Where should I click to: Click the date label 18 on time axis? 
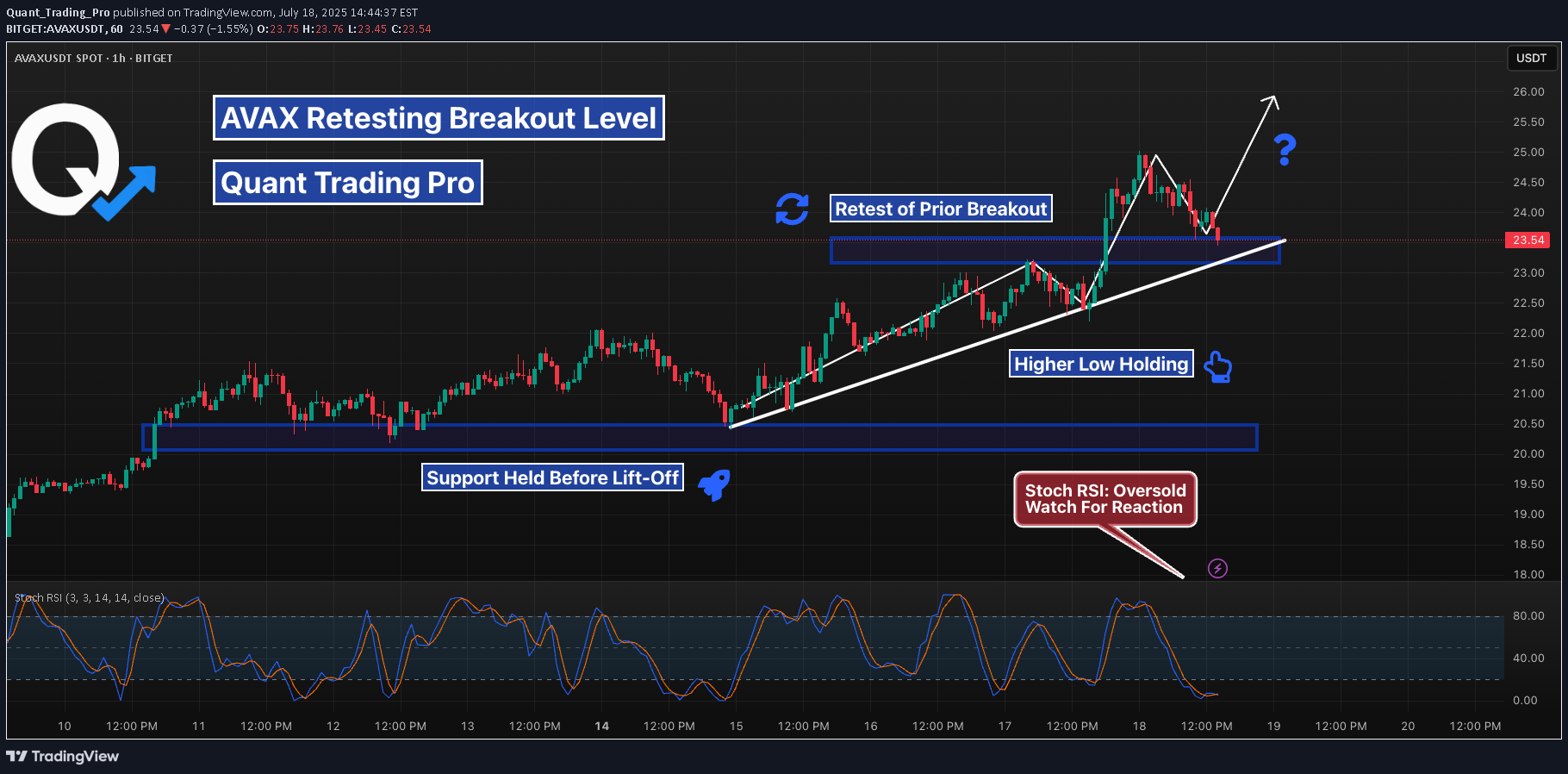tap(1140, 726)
